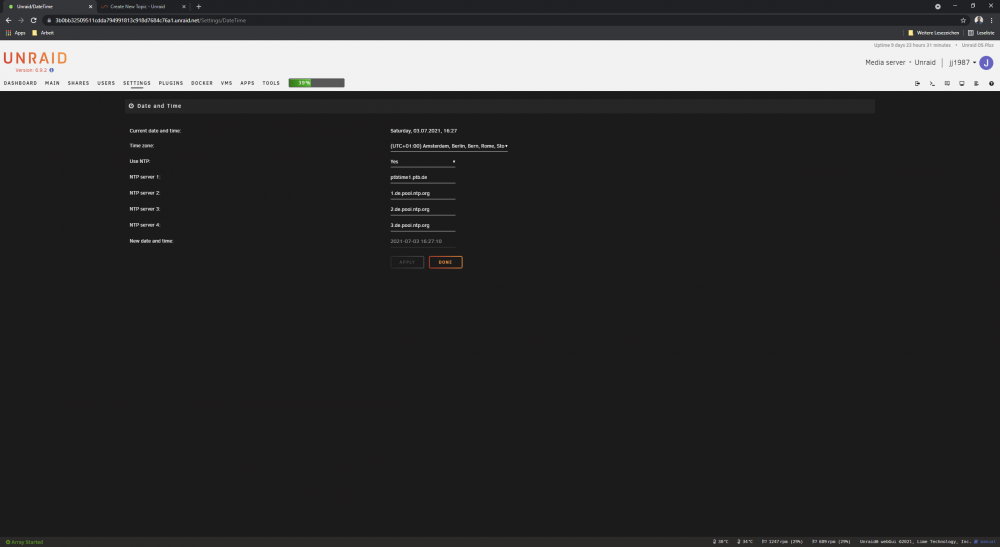Viewport: 1000px width, 547px height.
Task: Click the browser back arrow
Action: [x=8, y=20]
